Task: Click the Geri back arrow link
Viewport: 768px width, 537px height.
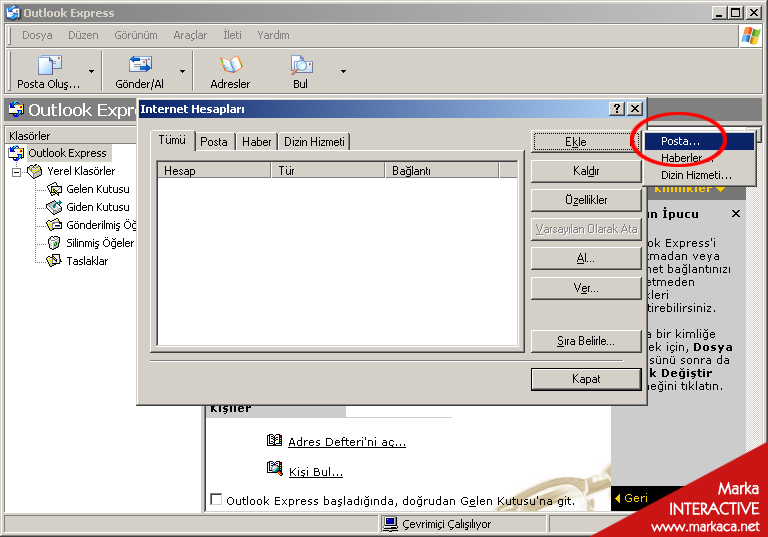Action: (631, 498)
